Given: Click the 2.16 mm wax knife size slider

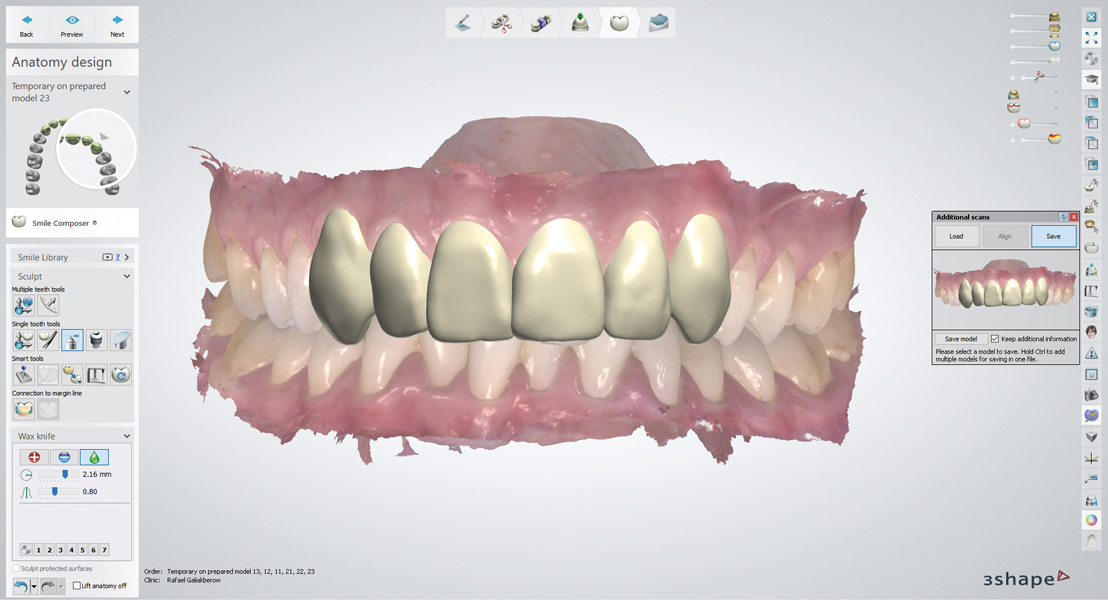Looking at the screenshot, I should 65,474.
